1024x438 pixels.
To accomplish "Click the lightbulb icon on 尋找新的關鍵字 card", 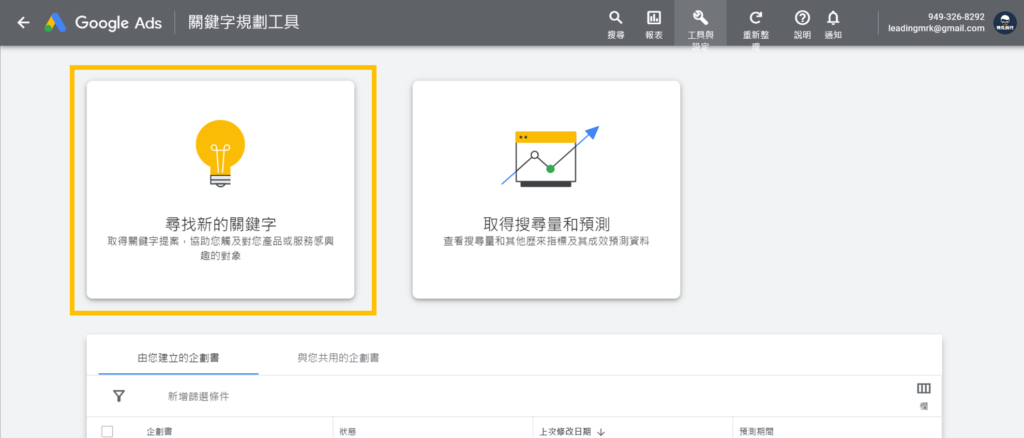I will point(221,153).
